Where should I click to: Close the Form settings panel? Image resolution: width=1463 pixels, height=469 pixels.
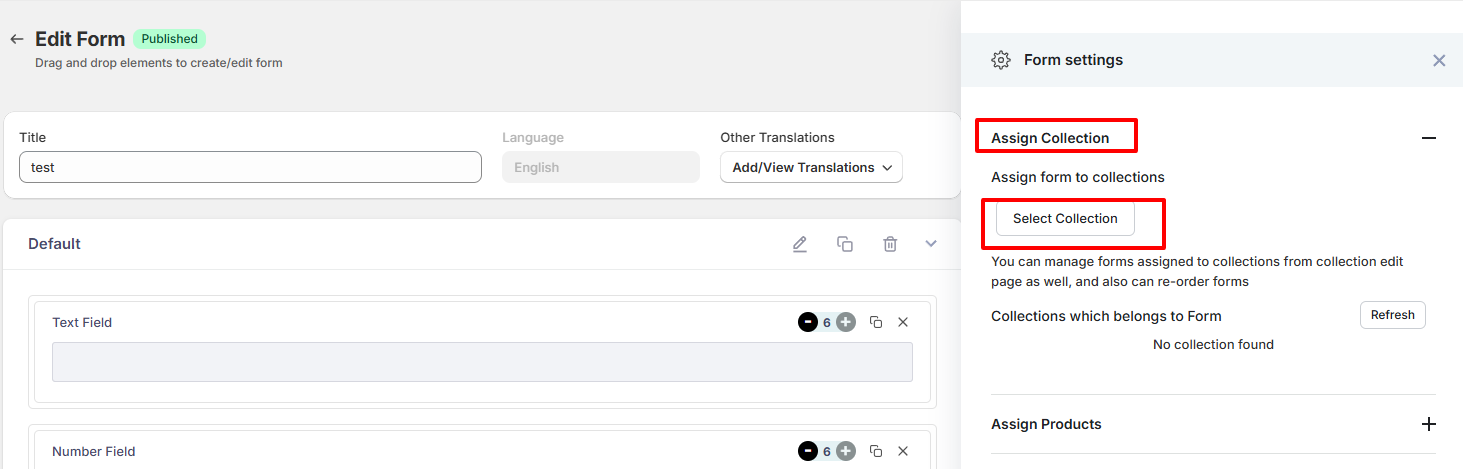pos(1439,60)
